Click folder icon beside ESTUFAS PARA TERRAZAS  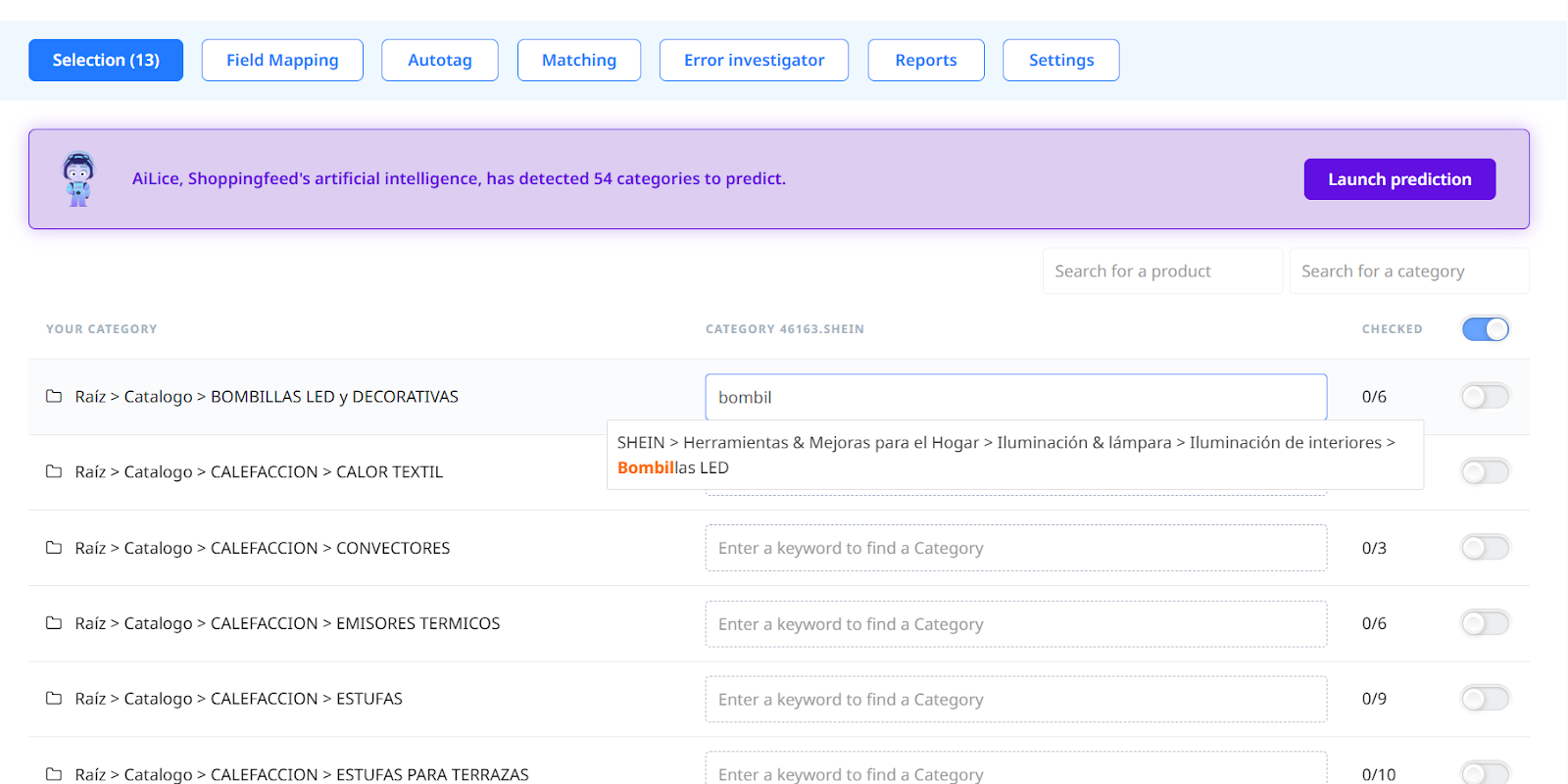click(x=54, y=774)
